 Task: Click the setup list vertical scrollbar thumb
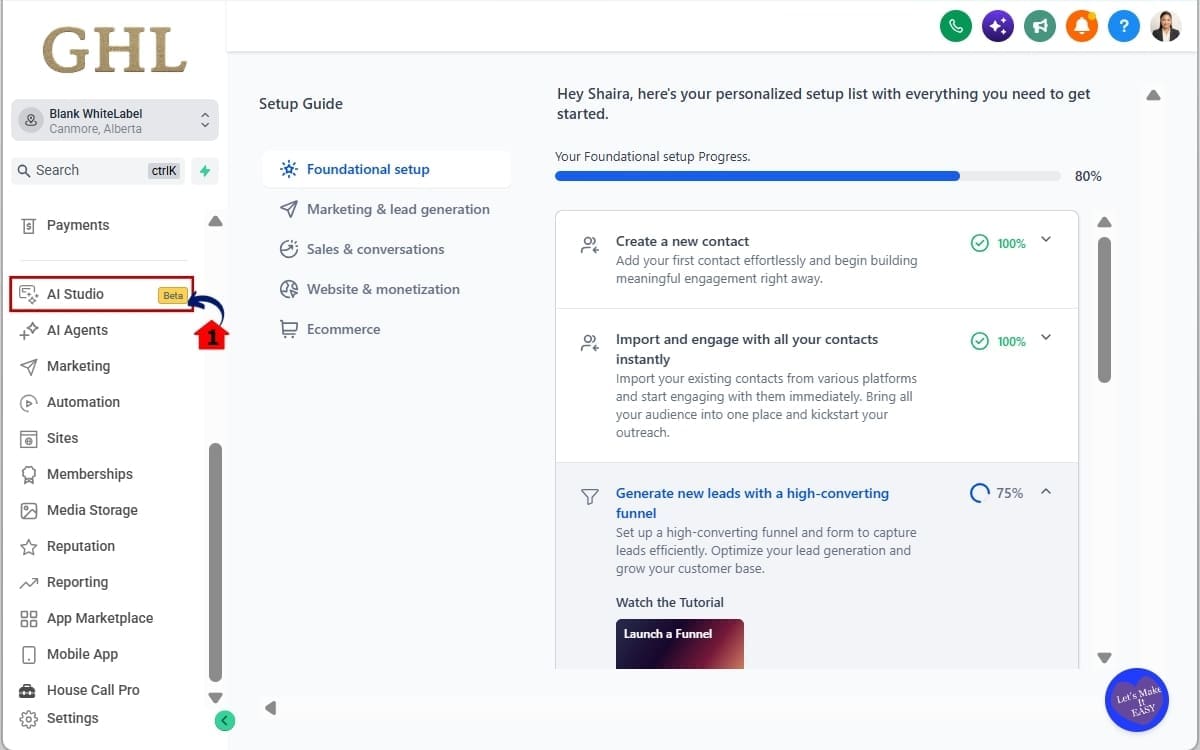(1104, 310)
